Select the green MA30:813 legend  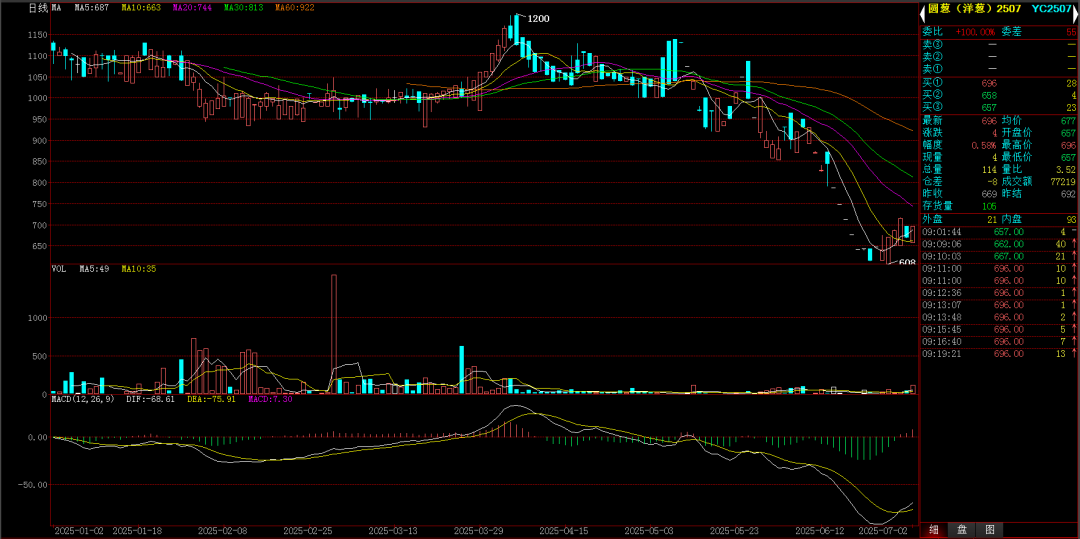(243, 8)
